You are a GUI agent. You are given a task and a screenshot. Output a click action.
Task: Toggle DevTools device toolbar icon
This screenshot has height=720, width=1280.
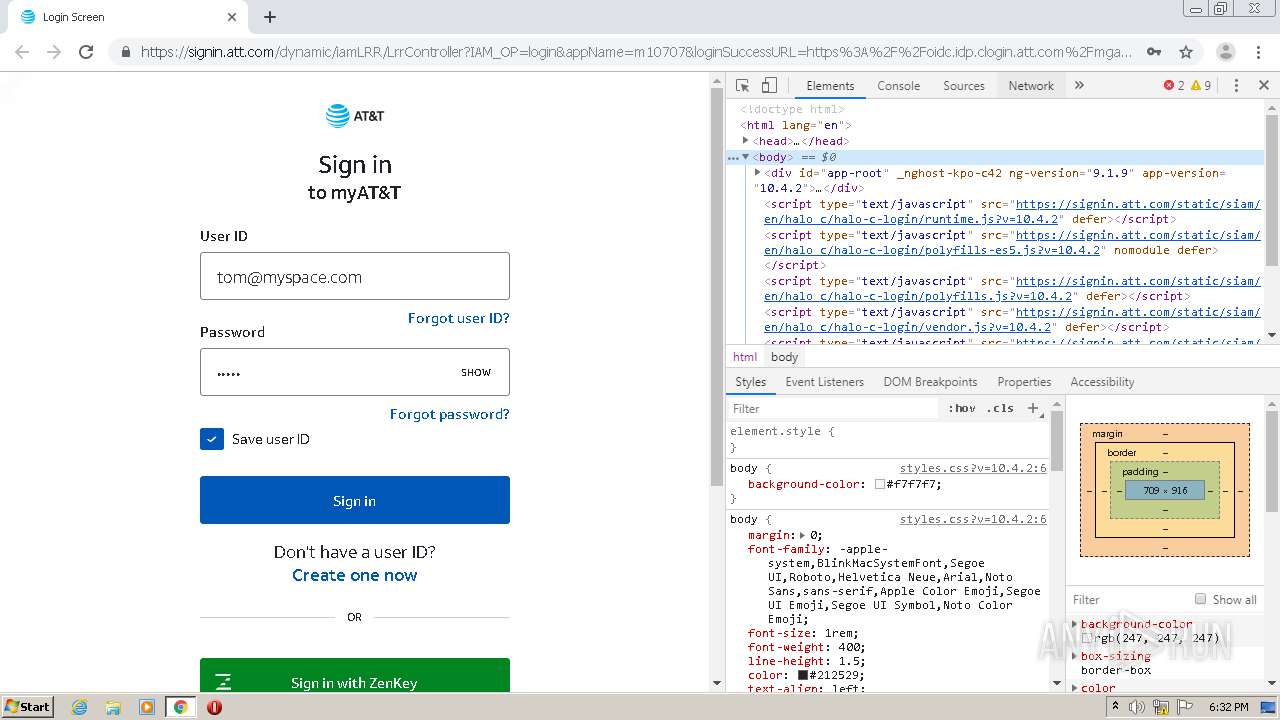click(769, 86)
